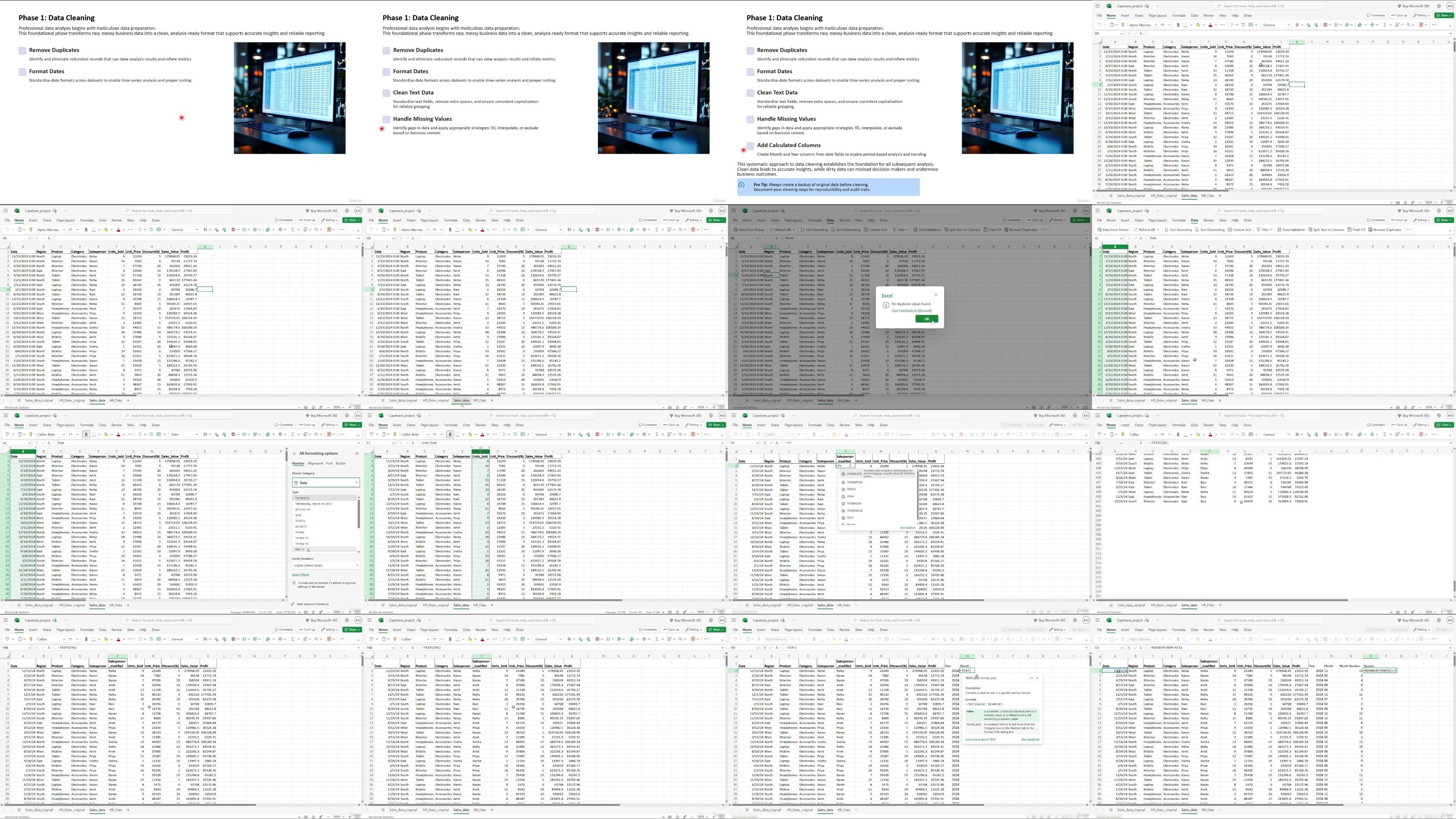Close the No duplicate values dialog
Image resolution: width=1456 pixels, height=819 pixels.
(x=935, y=294)
